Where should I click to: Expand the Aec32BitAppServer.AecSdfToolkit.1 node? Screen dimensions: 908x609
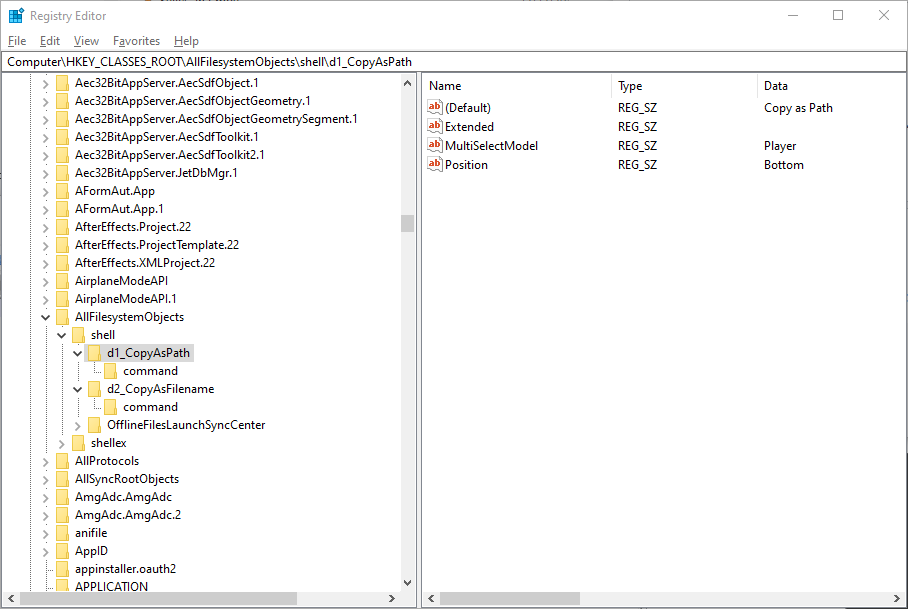(x=45, y=138)
